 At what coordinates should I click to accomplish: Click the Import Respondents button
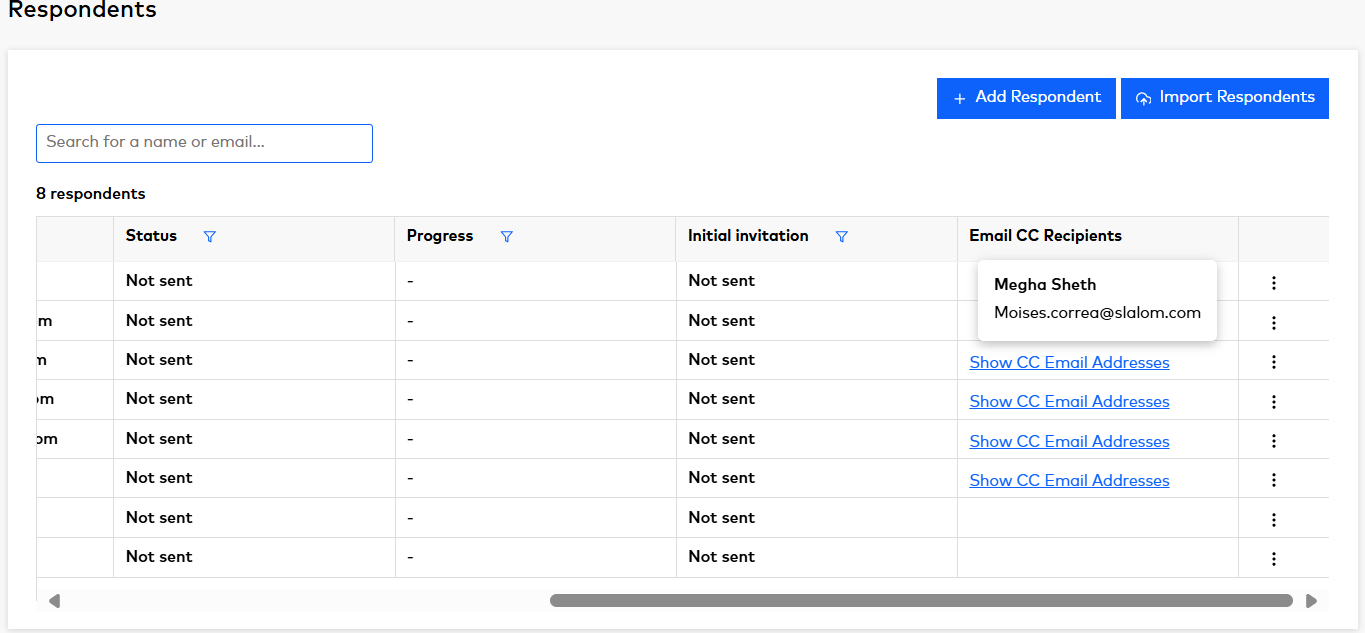click(1224, 98)
